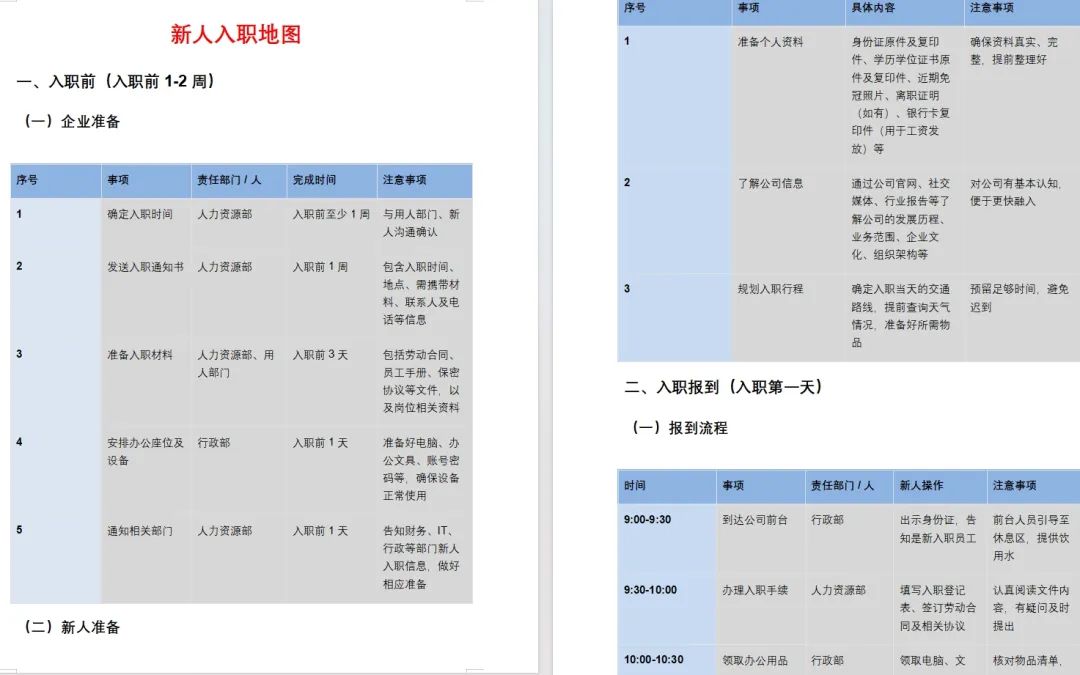
Task: Select the note 预留足够时间，避免迟到
Action: click(1019, 298)
